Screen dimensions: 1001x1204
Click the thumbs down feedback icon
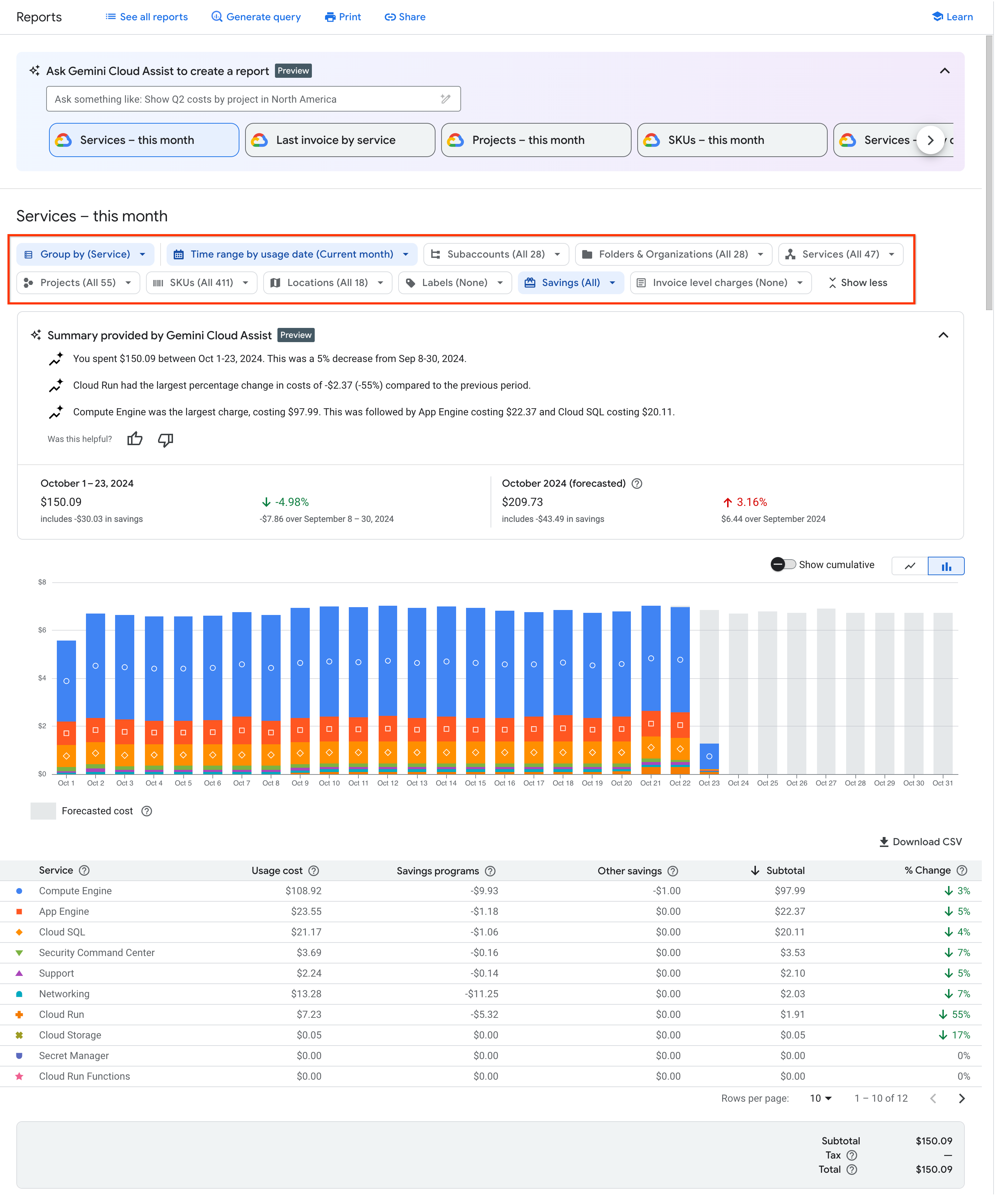[x=166, y=439]
